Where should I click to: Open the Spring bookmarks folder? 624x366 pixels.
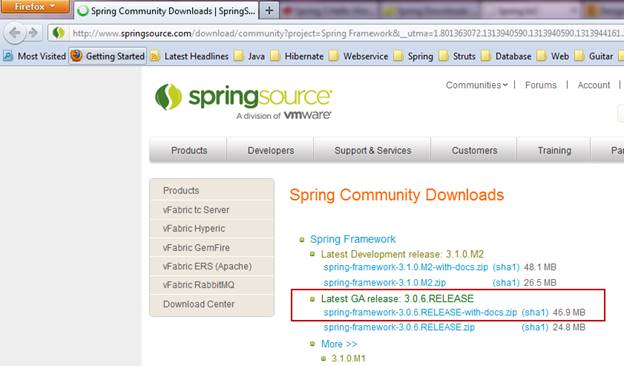click(x=413, y=56)
